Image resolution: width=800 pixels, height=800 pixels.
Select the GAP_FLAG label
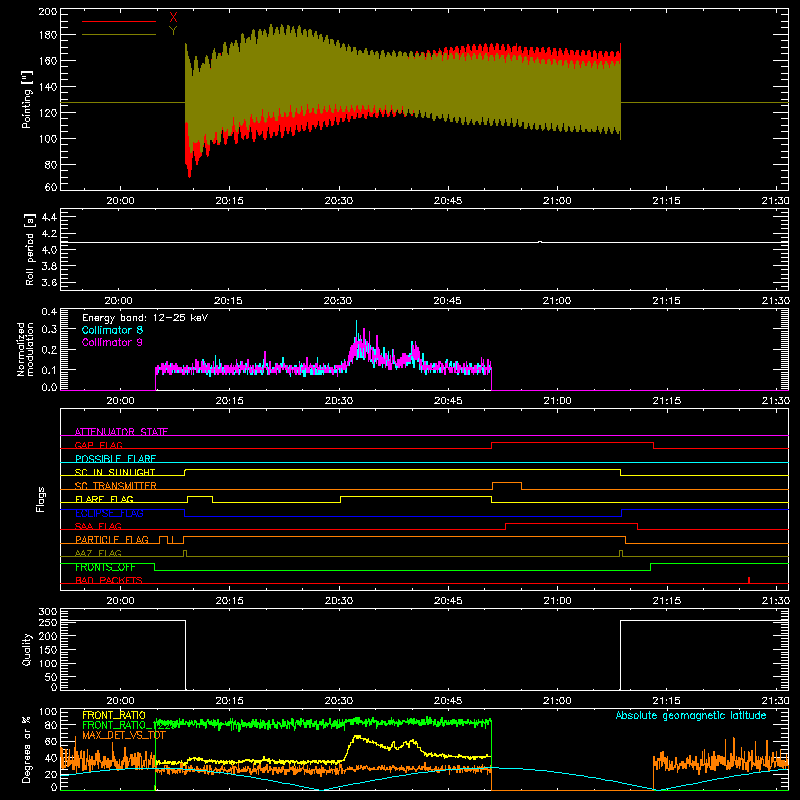pyautogui.click(x=98, y=445)
